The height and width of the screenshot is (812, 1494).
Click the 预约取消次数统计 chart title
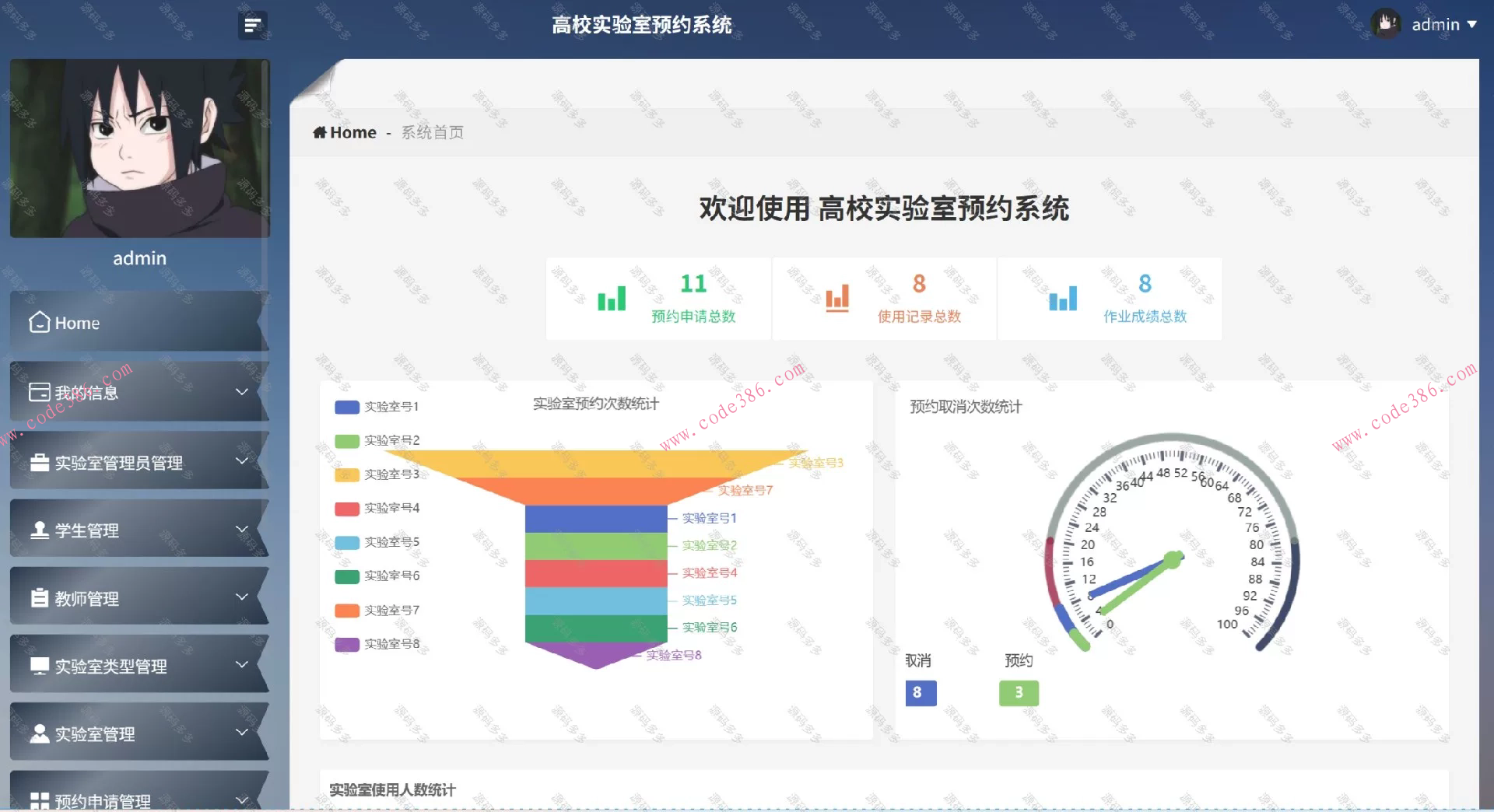[x=966, y=407]
